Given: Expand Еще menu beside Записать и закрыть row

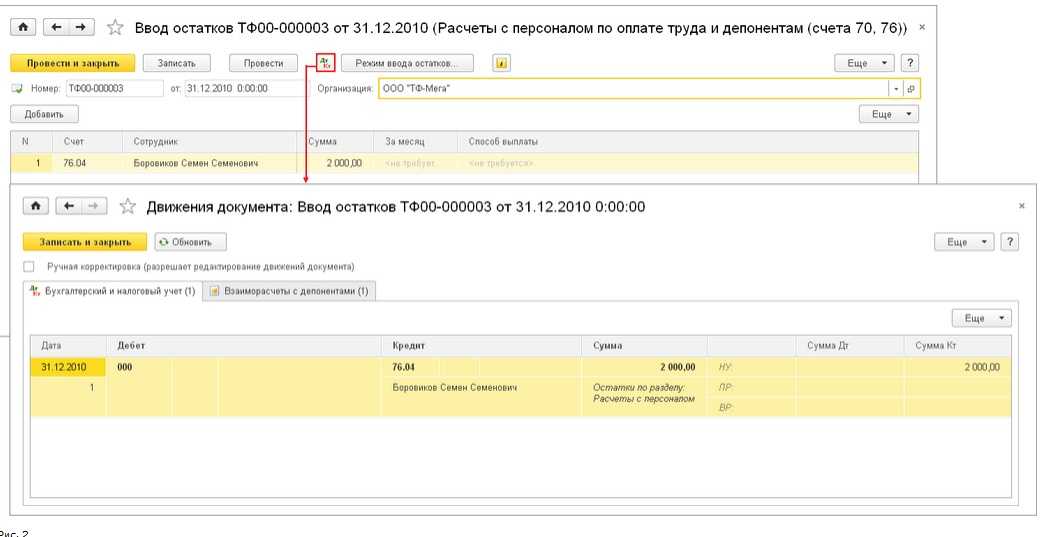Looking at the screenshot, I should [x=964, y=242].
